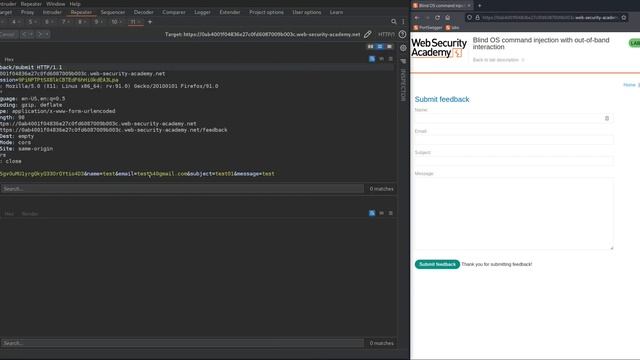Add a new Repeater tab with plus
The image size is (640, 360).
tap(150, 22)
